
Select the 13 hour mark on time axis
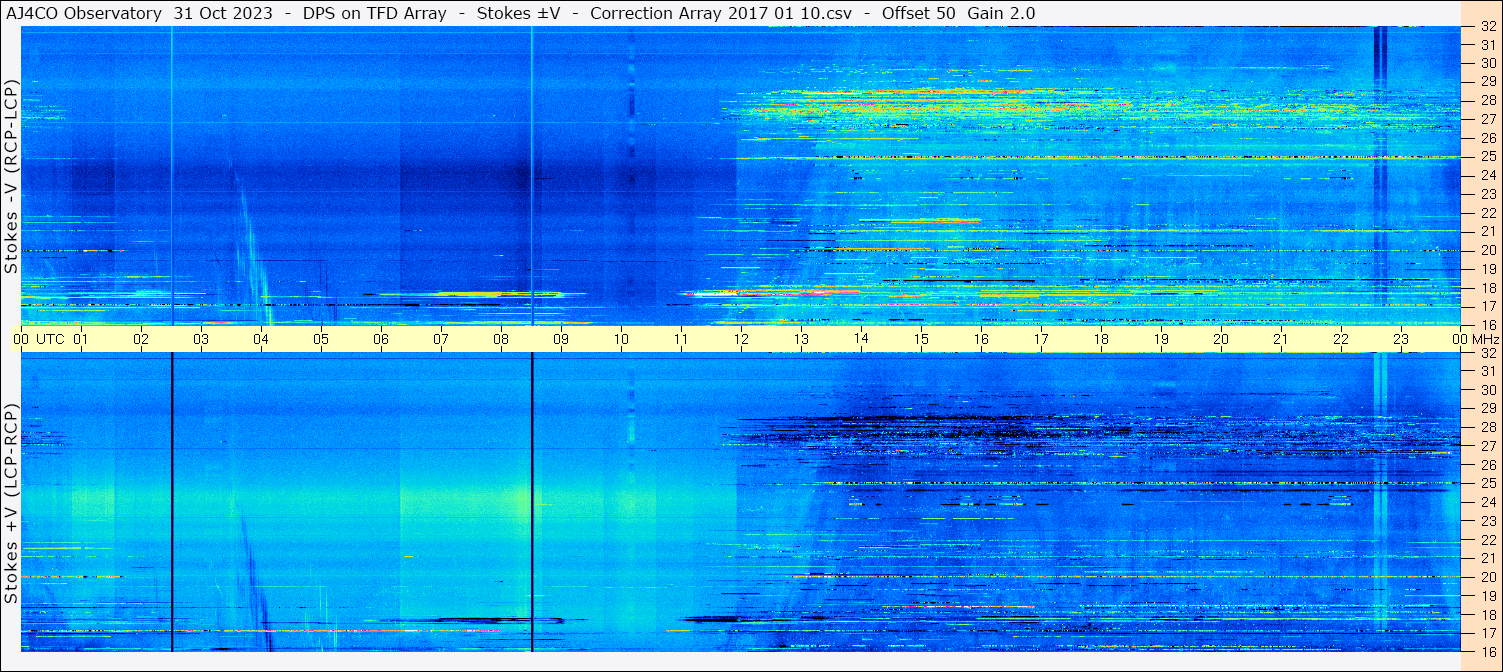click(x=801, y=339)
